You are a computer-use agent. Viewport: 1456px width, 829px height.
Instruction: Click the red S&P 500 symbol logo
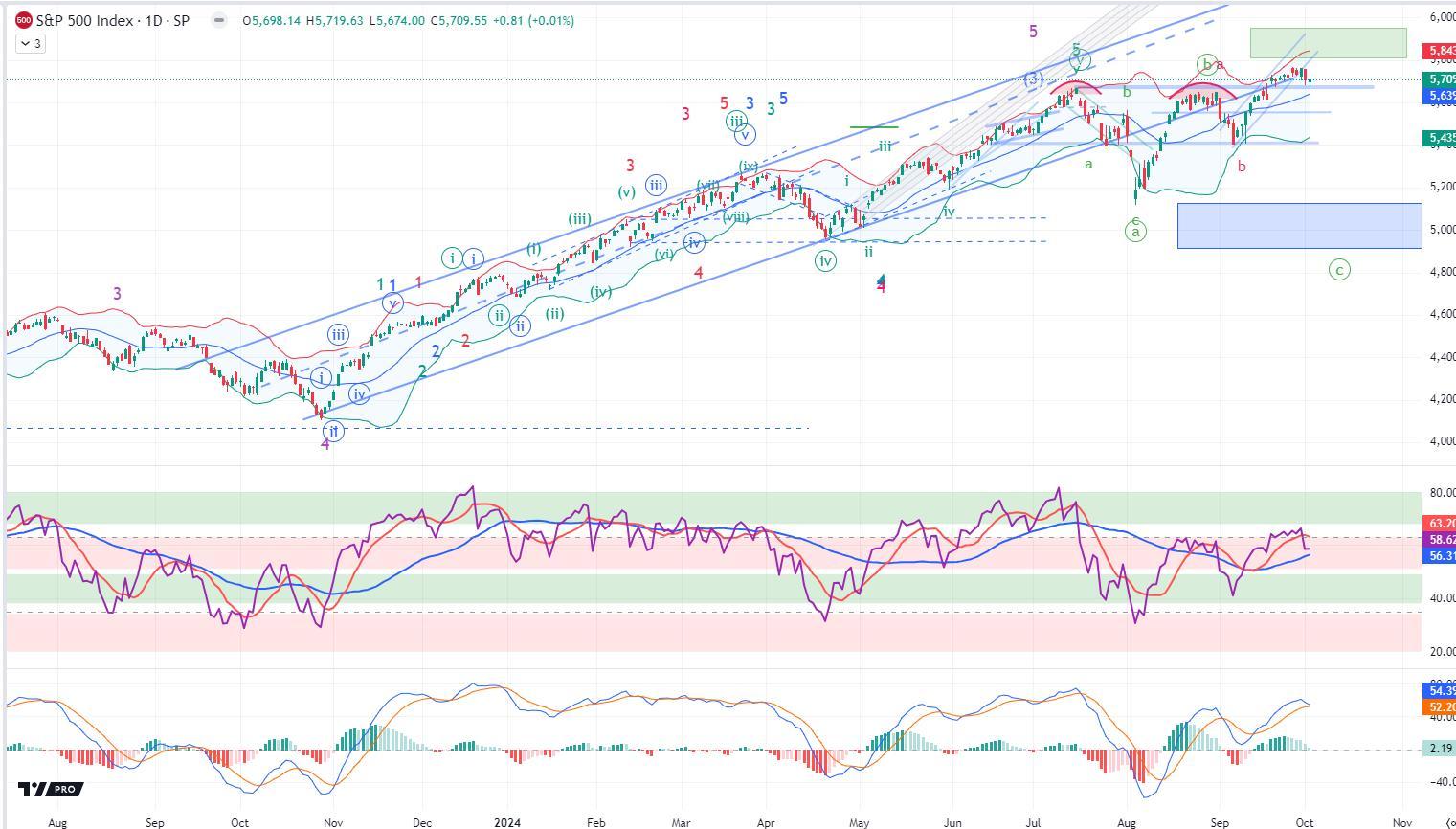point(24,20)
